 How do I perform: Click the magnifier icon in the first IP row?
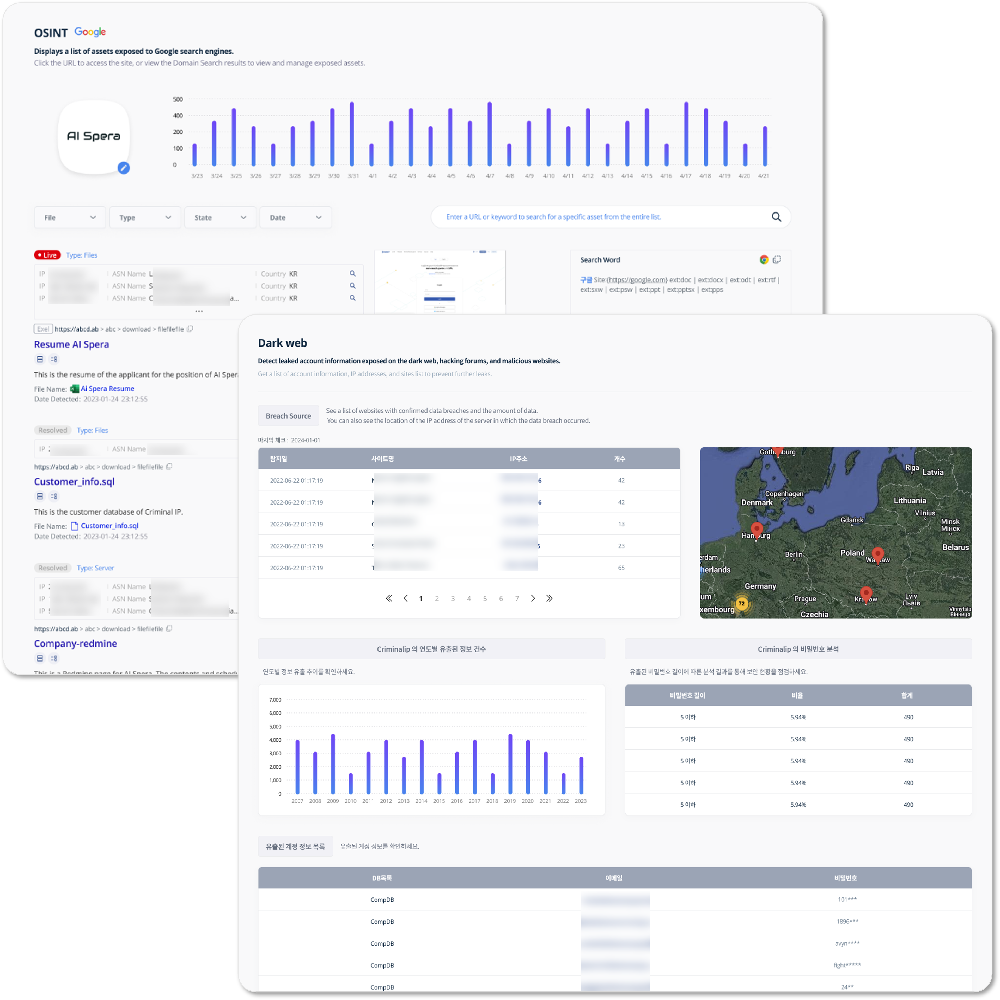[352, 273]
